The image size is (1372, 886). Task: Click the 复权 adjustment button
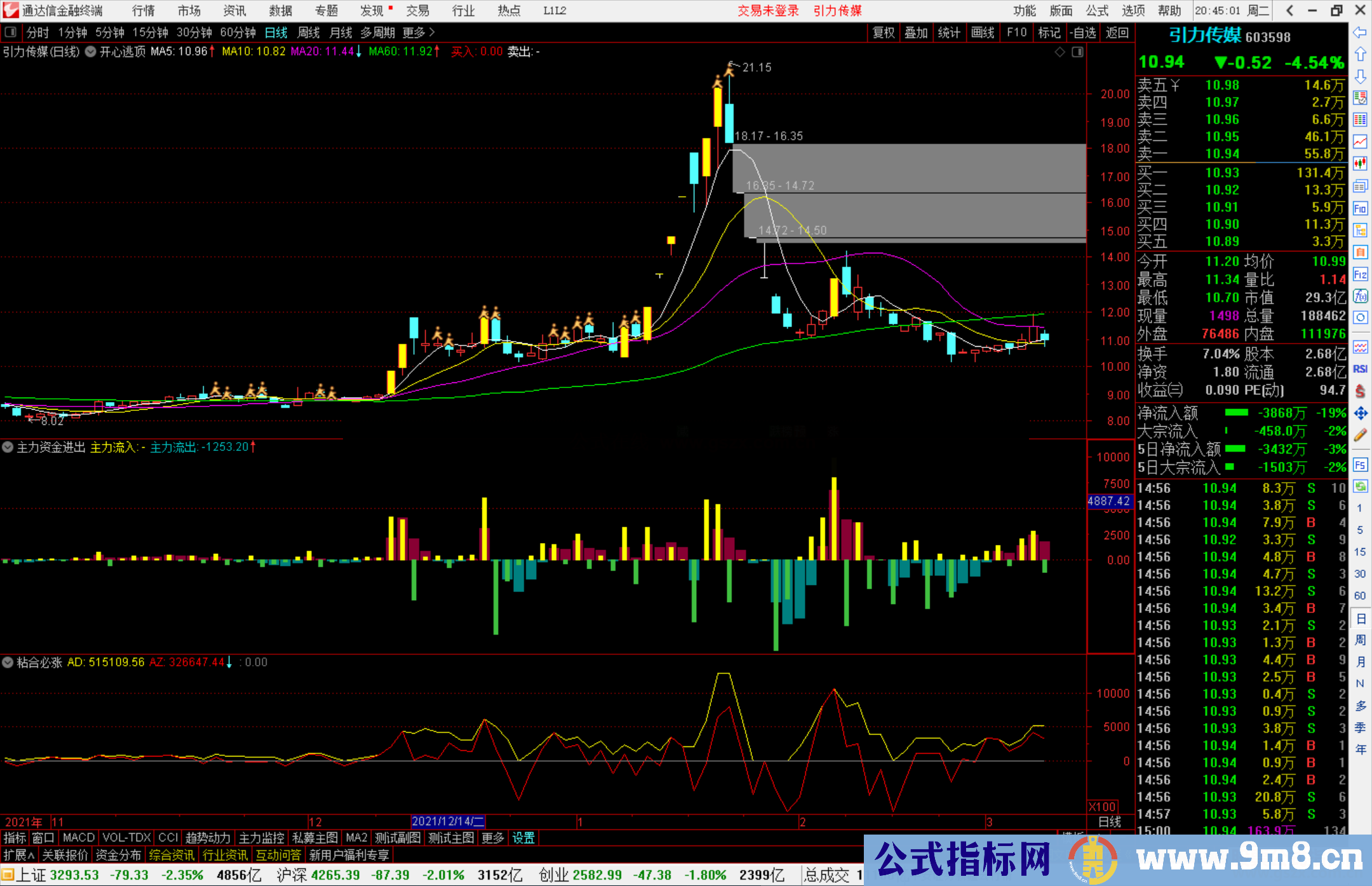tap(884, 32)
